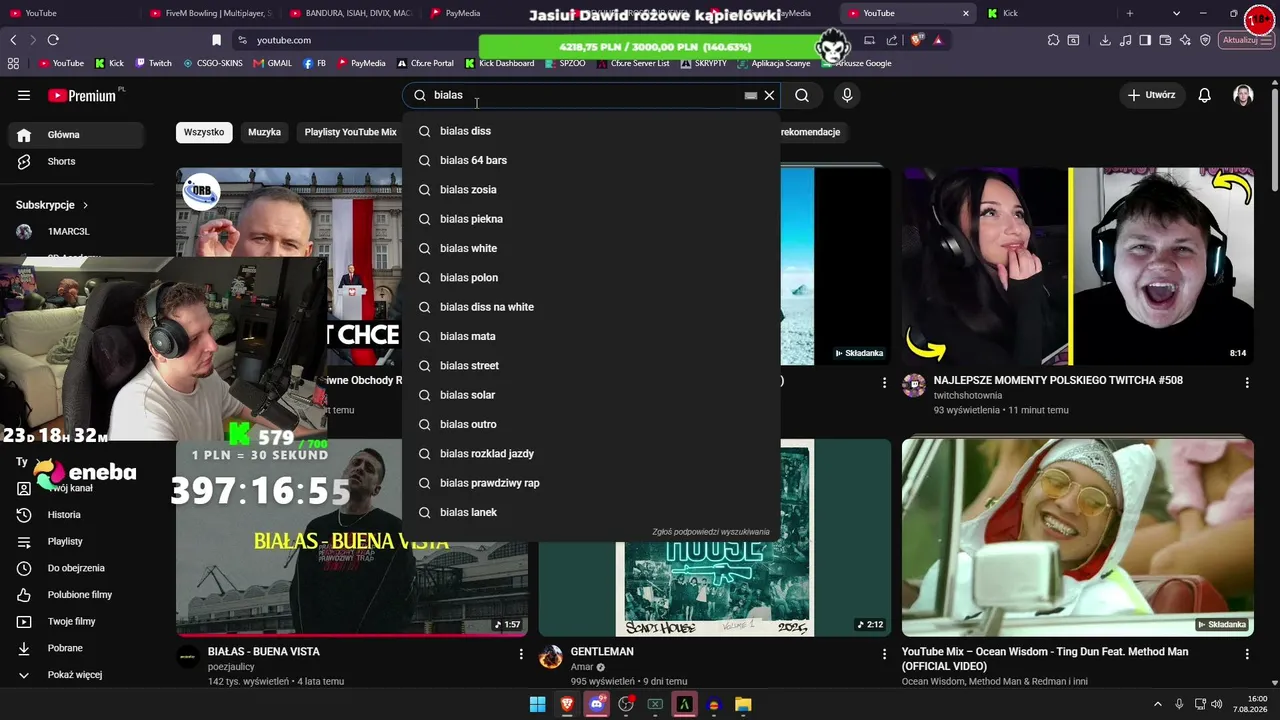The width and height of the screenshot is (1280, 720).
Task: Reload the page
Action: 53,40
